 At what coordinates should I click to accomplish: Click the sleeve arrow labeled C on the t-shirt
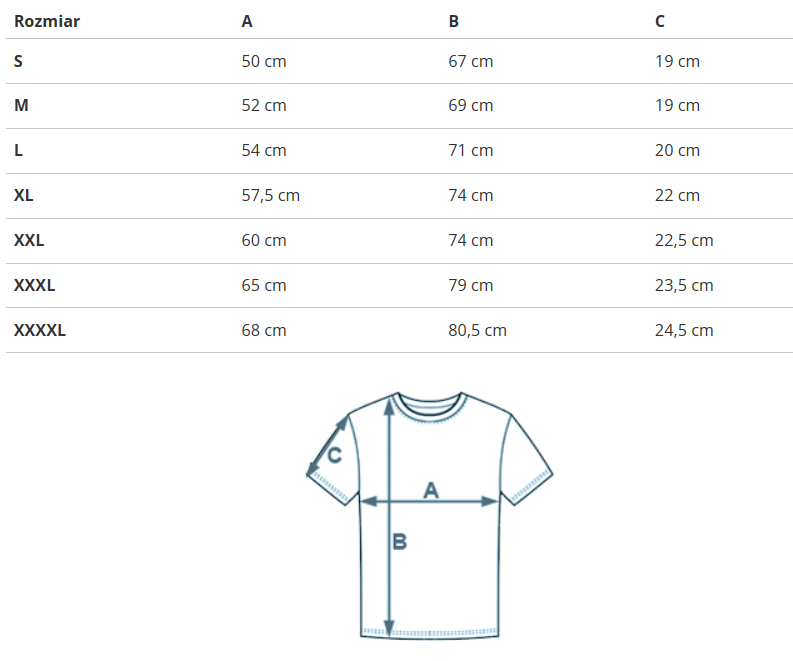[x=327, y=446]
